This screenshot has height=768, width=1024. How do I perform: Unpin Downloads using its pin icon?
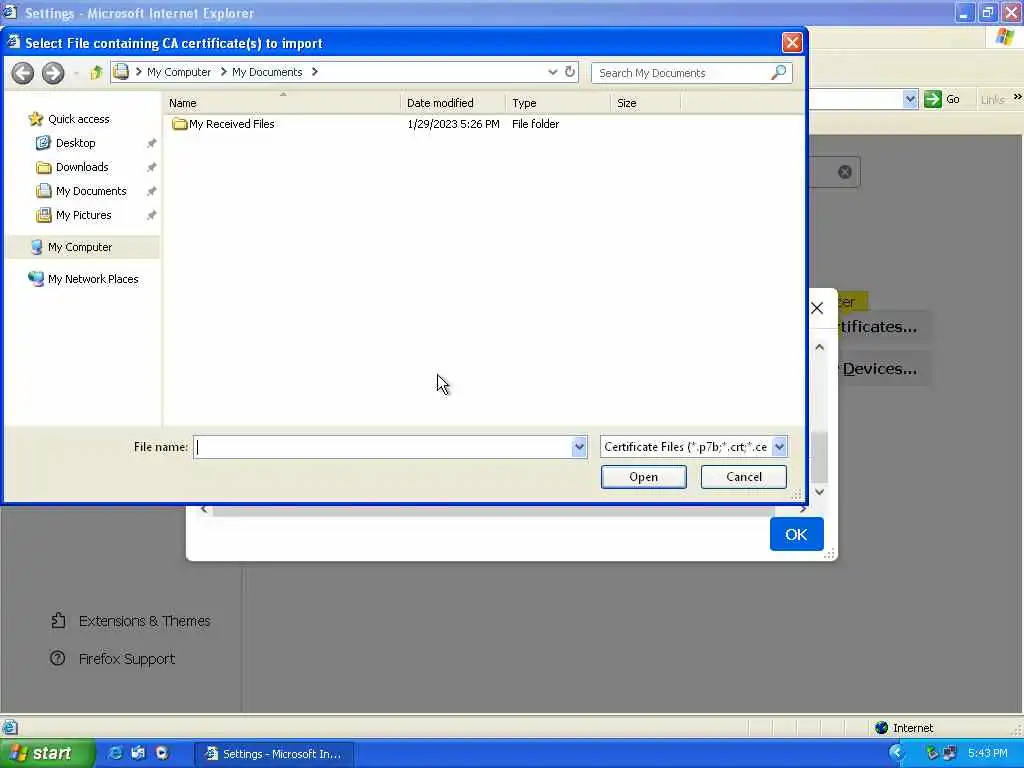[x=152, y=167]
